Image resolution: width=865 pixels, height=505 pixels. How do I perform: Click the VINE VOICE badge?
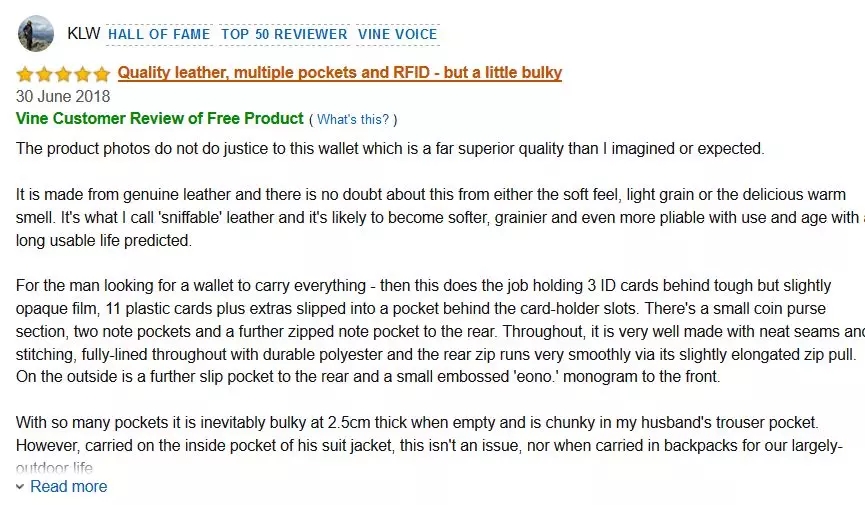tap(398, 34)
